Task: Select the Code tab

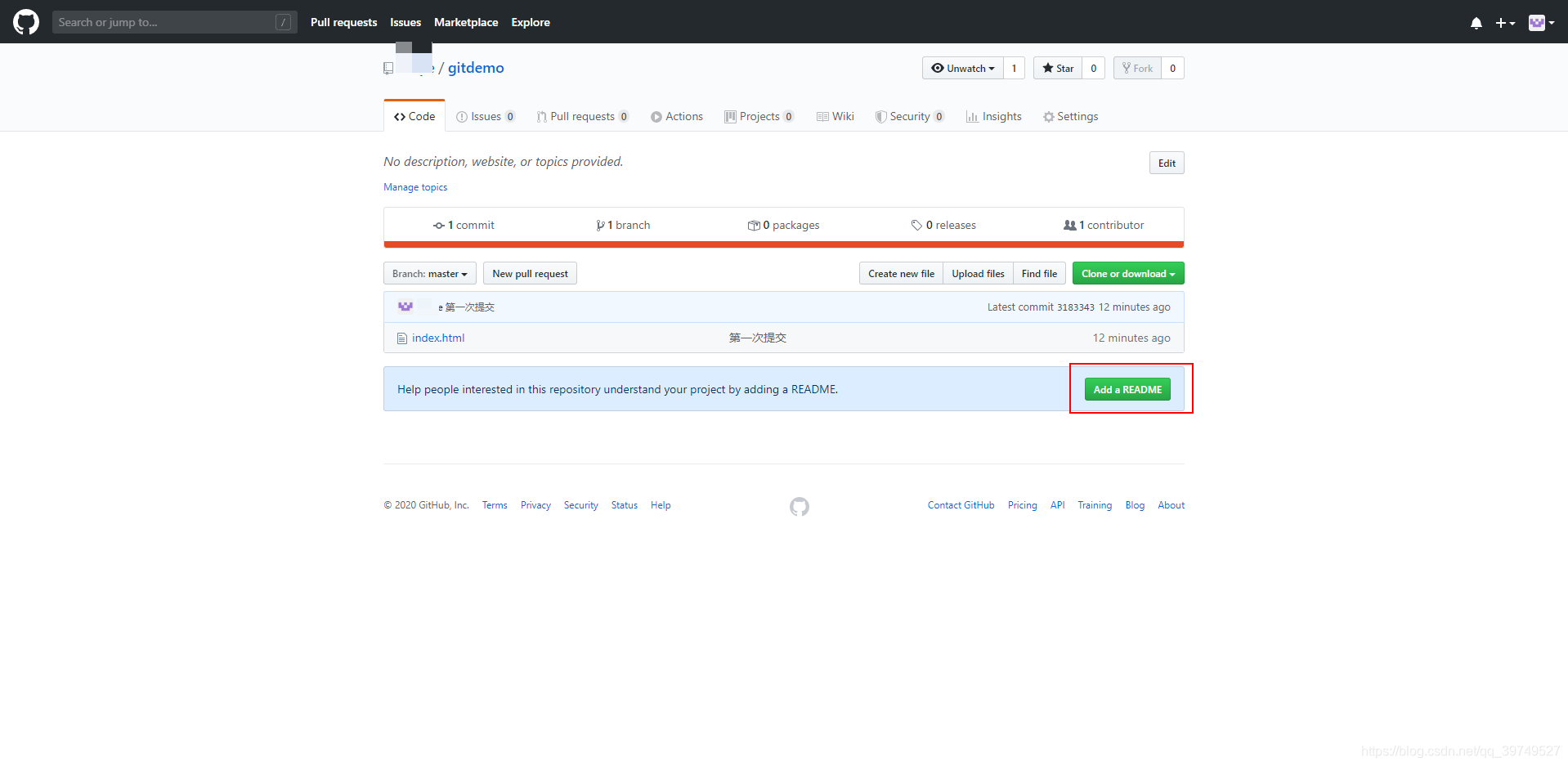Action: tap(414, 116)
